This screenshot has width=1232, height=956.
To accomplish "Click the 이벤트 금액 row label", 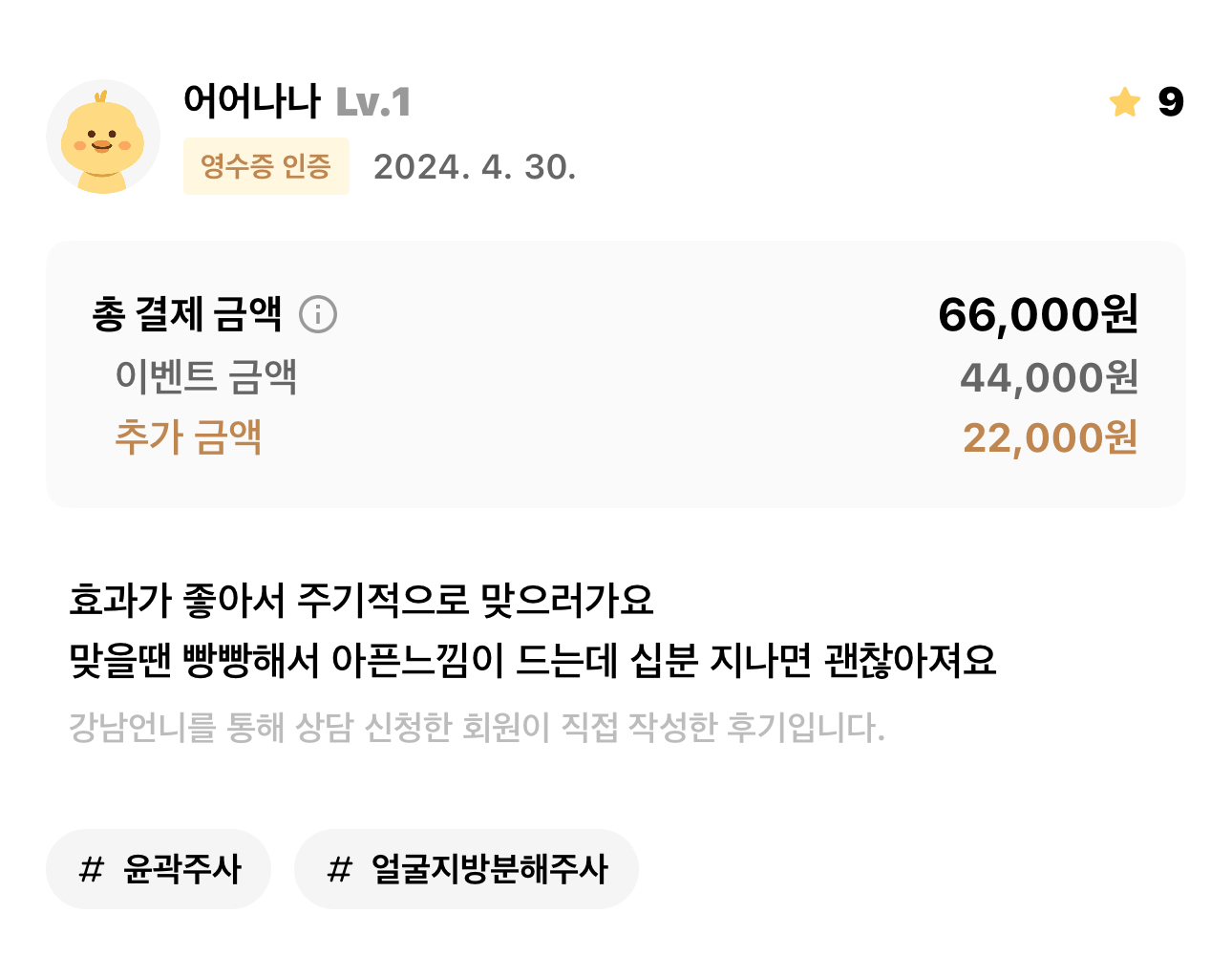I will pyautogui.click(x=206, y=377).
